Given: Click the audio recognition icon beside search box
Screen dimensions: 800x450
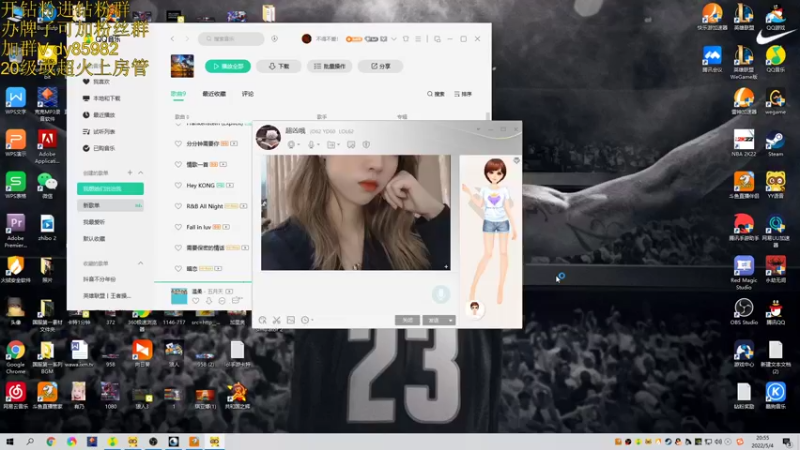Looking at the screenshot, I should pos(274,39).
